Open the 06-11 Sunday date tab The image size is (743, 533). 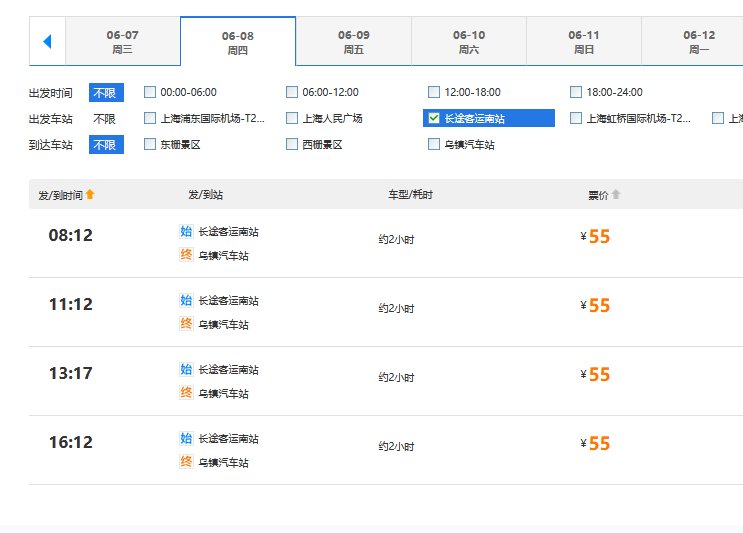[584, 41]
